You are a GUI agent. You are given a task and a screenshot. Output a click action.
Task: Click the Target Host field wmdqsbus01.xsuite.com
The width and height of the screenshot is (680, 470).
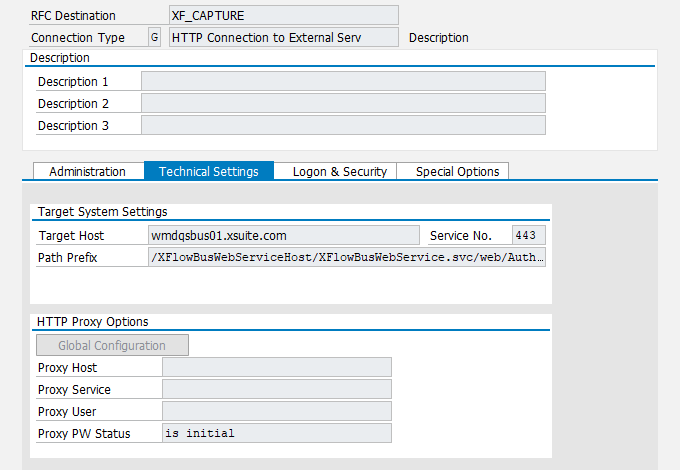(284, 235)
